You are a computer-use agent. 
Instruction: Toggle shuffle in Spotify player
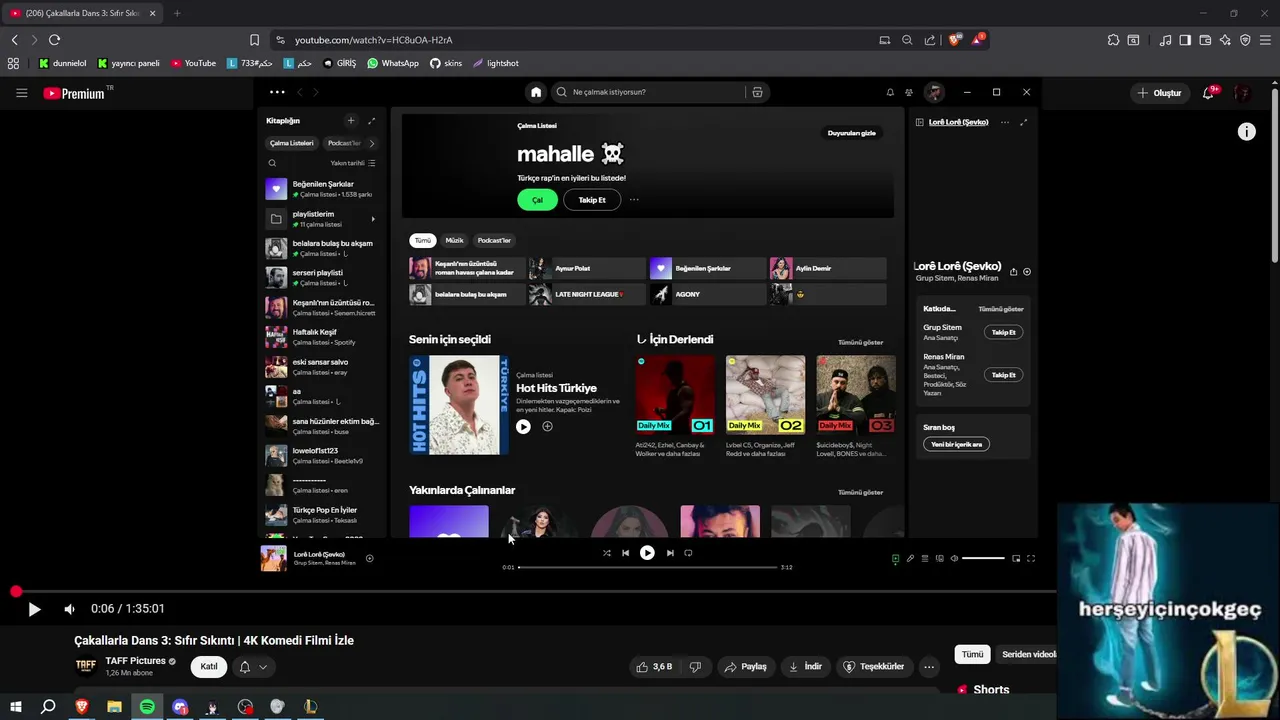click(x=606, y=553)
